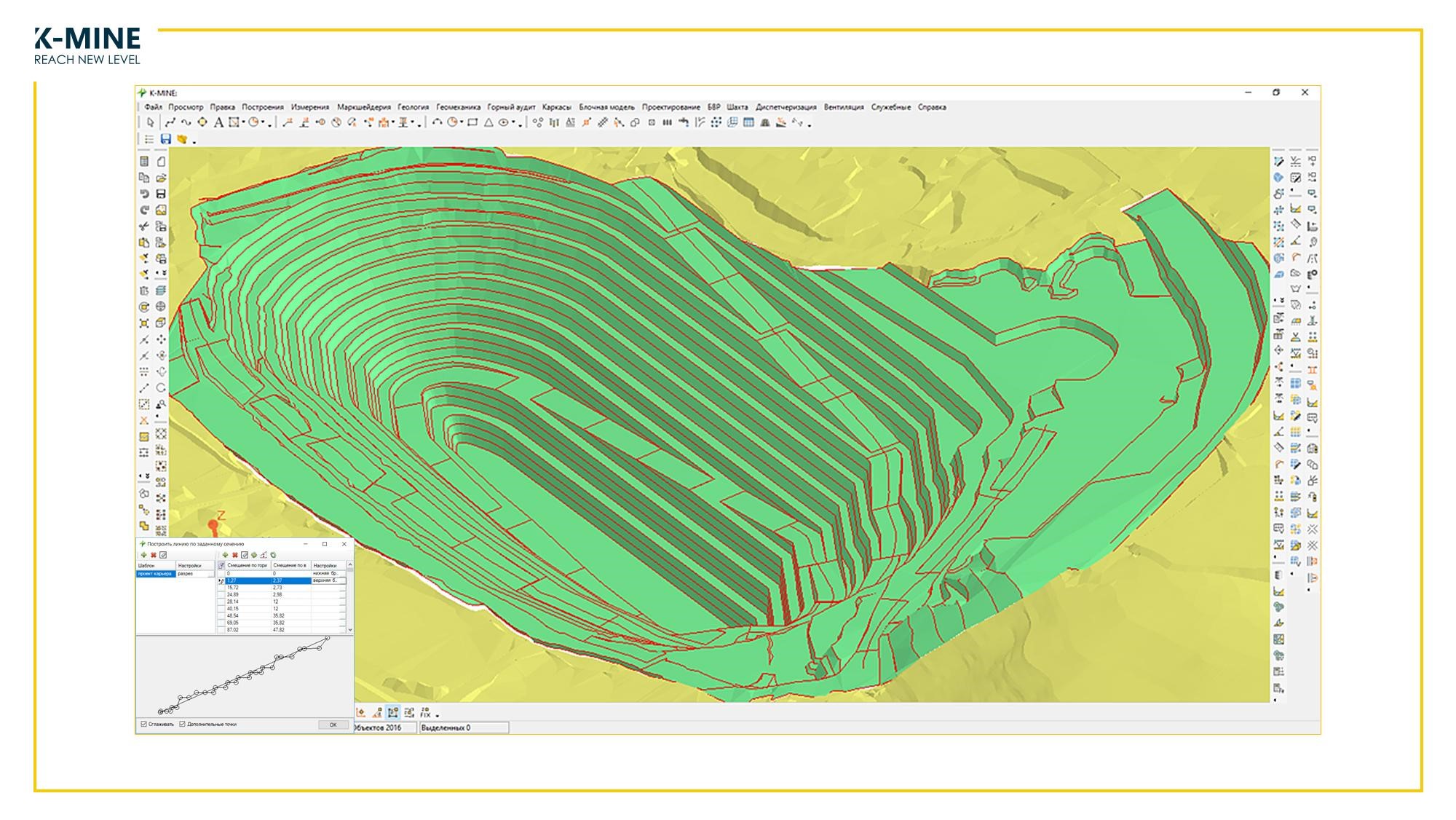
Task: Toggle the Дополнительные точки checkbox
Action: coord(182,724)
